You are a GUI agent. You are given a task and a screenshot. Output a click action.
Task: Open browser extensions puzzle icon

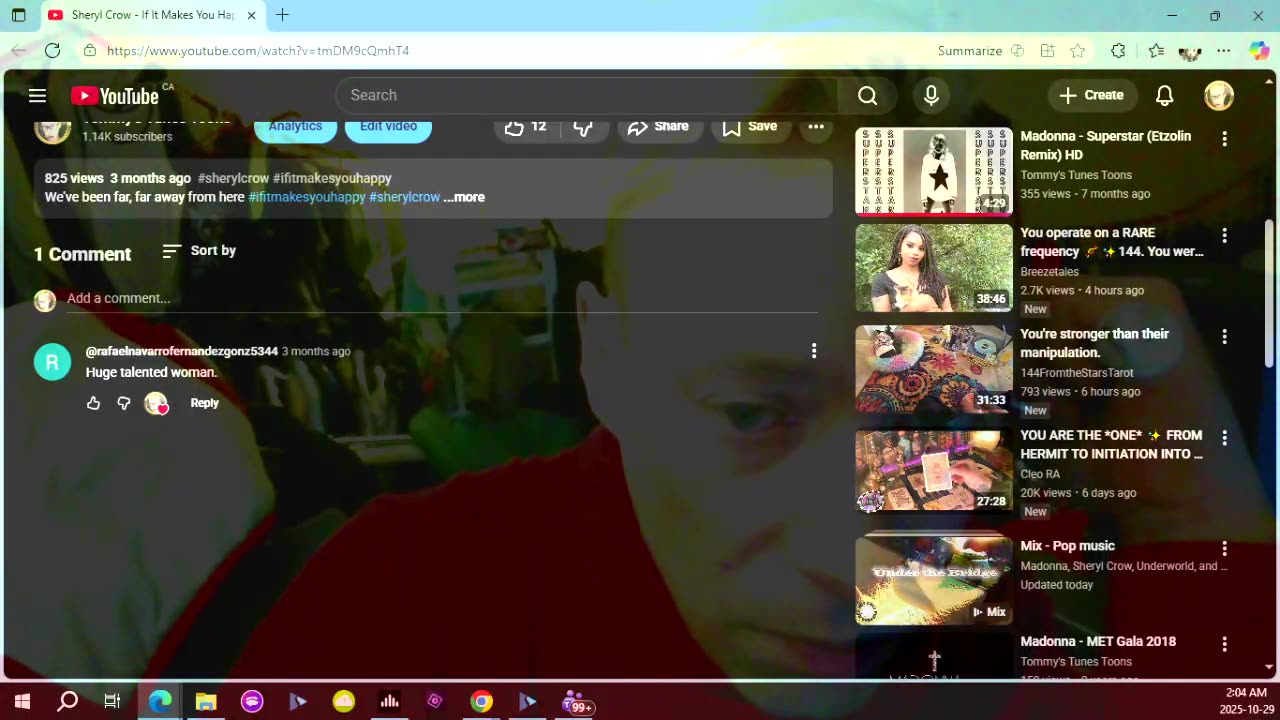(x=1118, y=50)
